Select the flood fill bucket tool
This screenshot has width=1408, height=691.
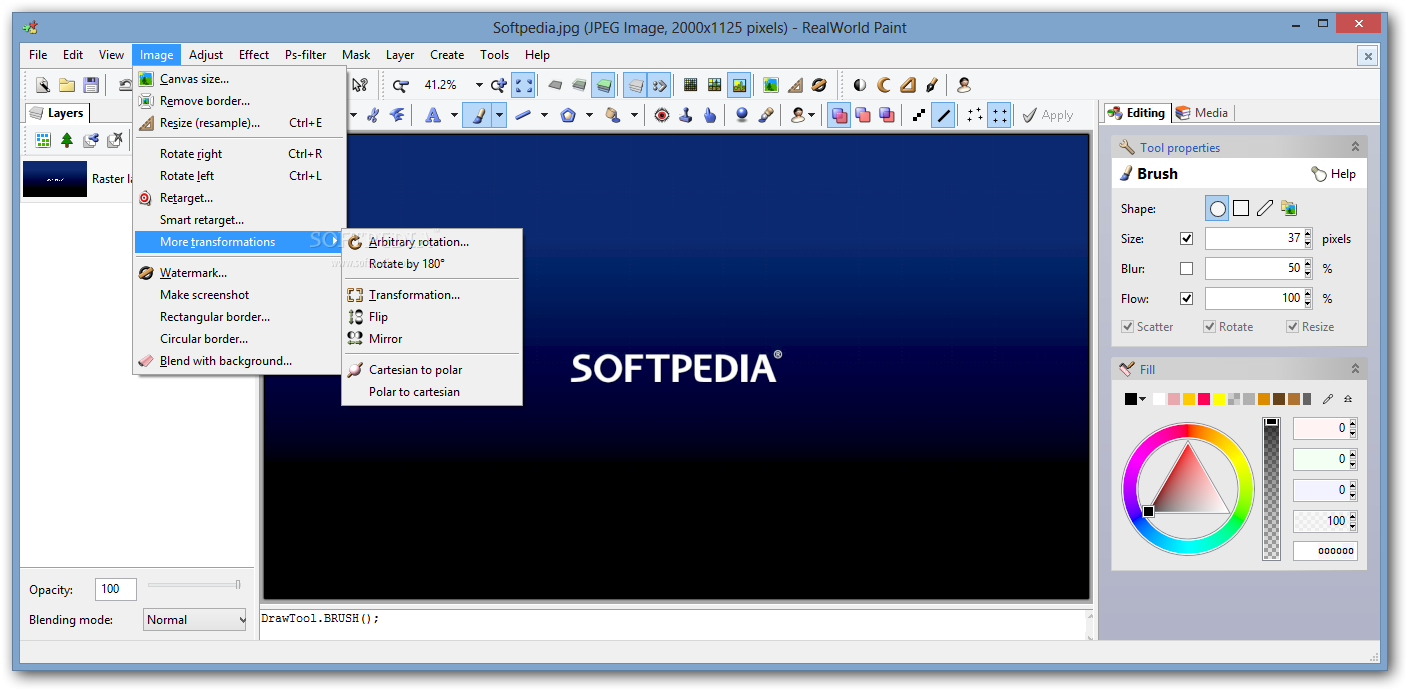[613, 115]
